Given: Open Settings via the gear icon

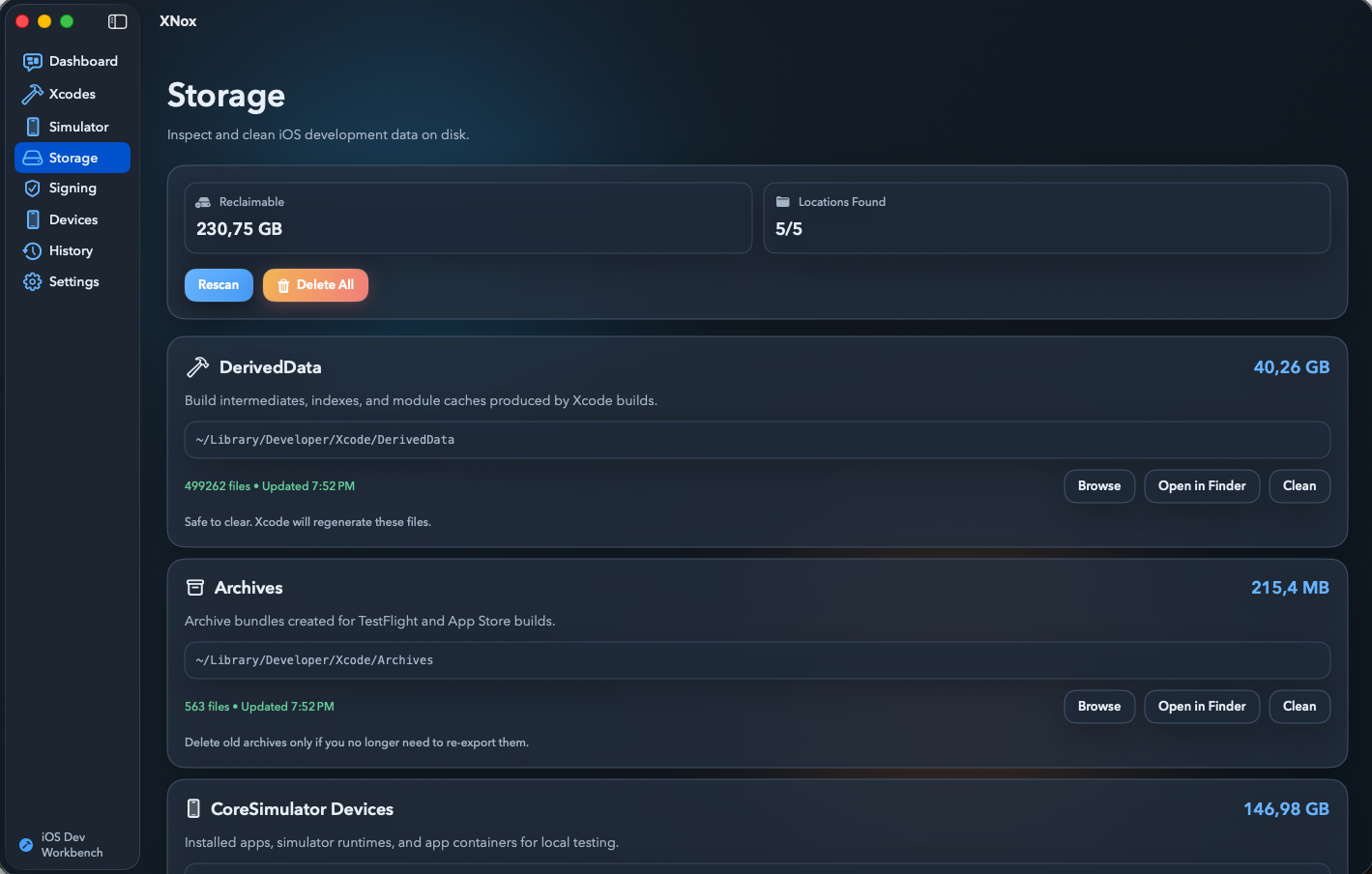Looking at the screenshot, I should [32, 281].
